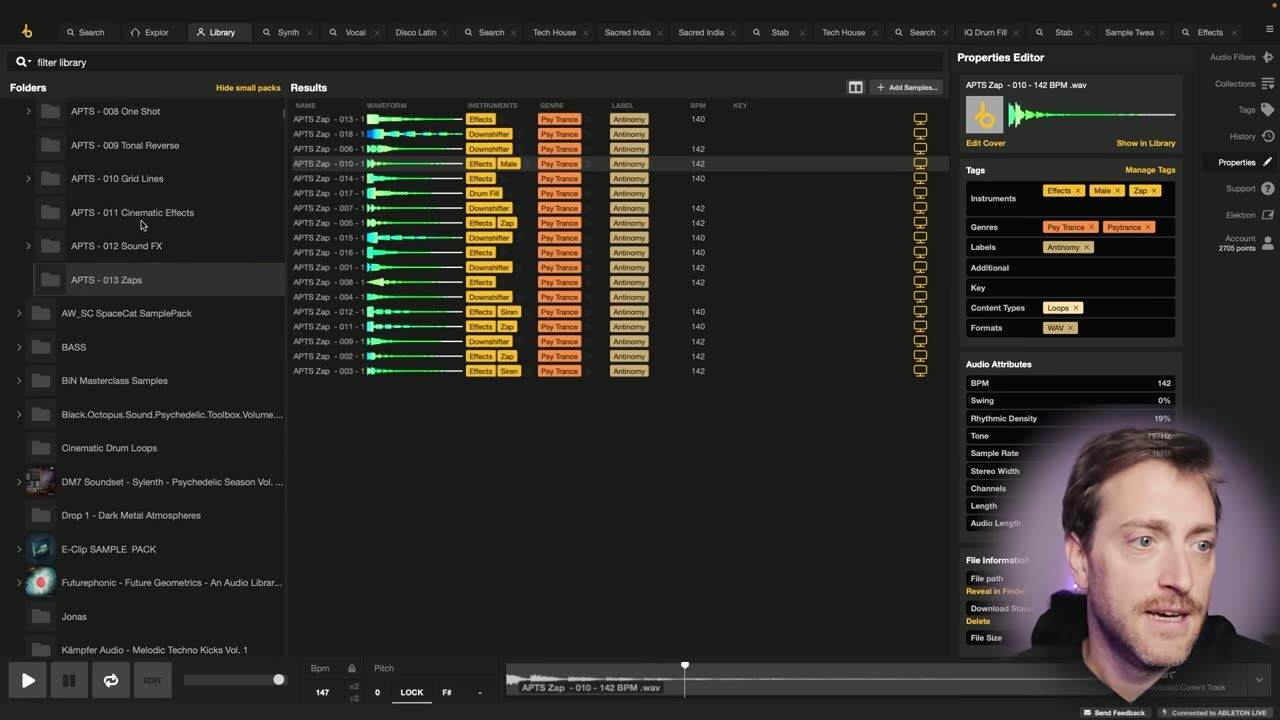1280x720 pixels.
Task: Click the playhead marker on bottom waveform
Action: click(685, 666)
